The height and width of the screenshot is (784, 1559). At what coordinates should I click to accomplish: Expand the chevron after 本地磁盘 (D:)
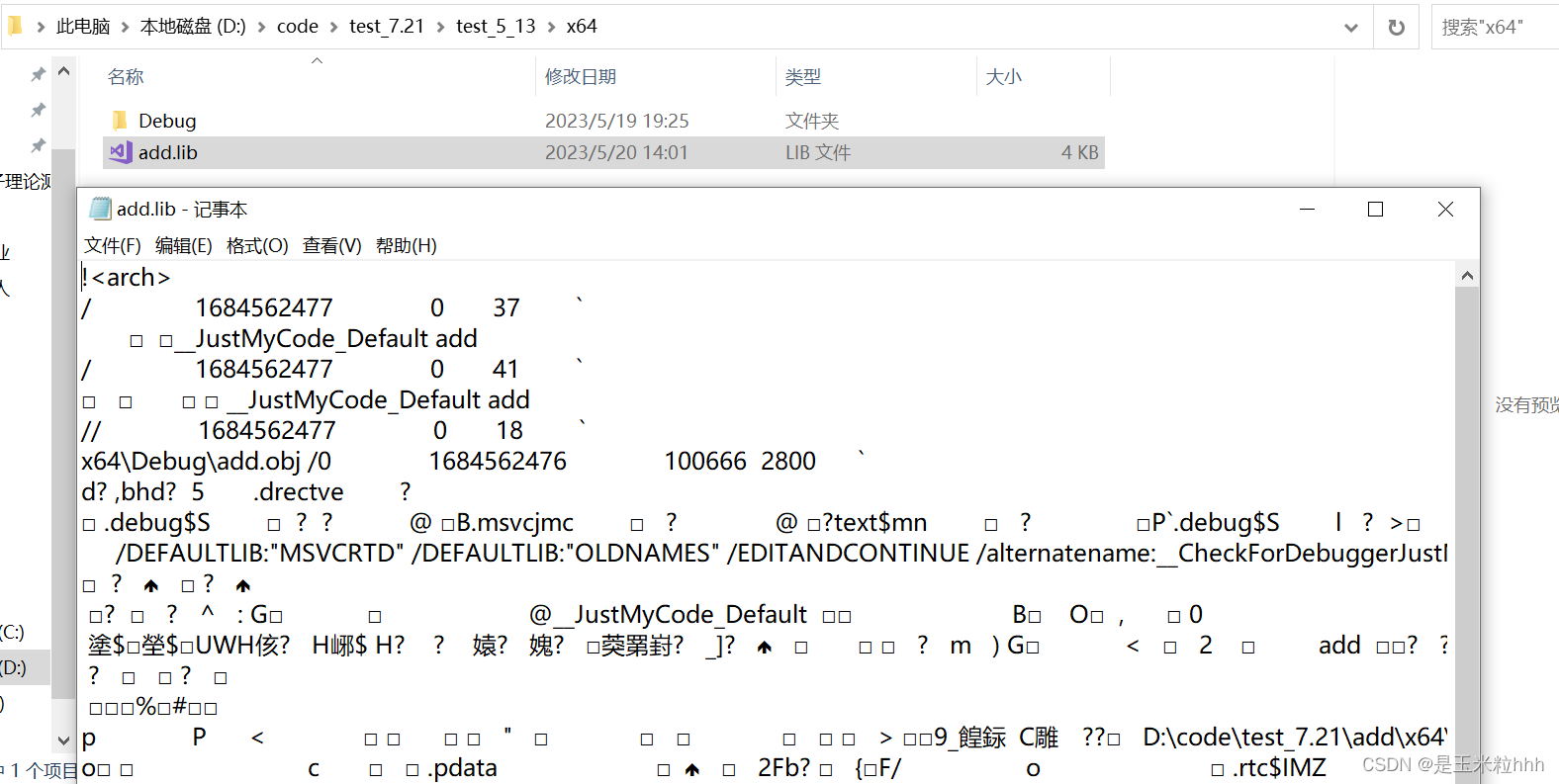click(x=261, y=27)
